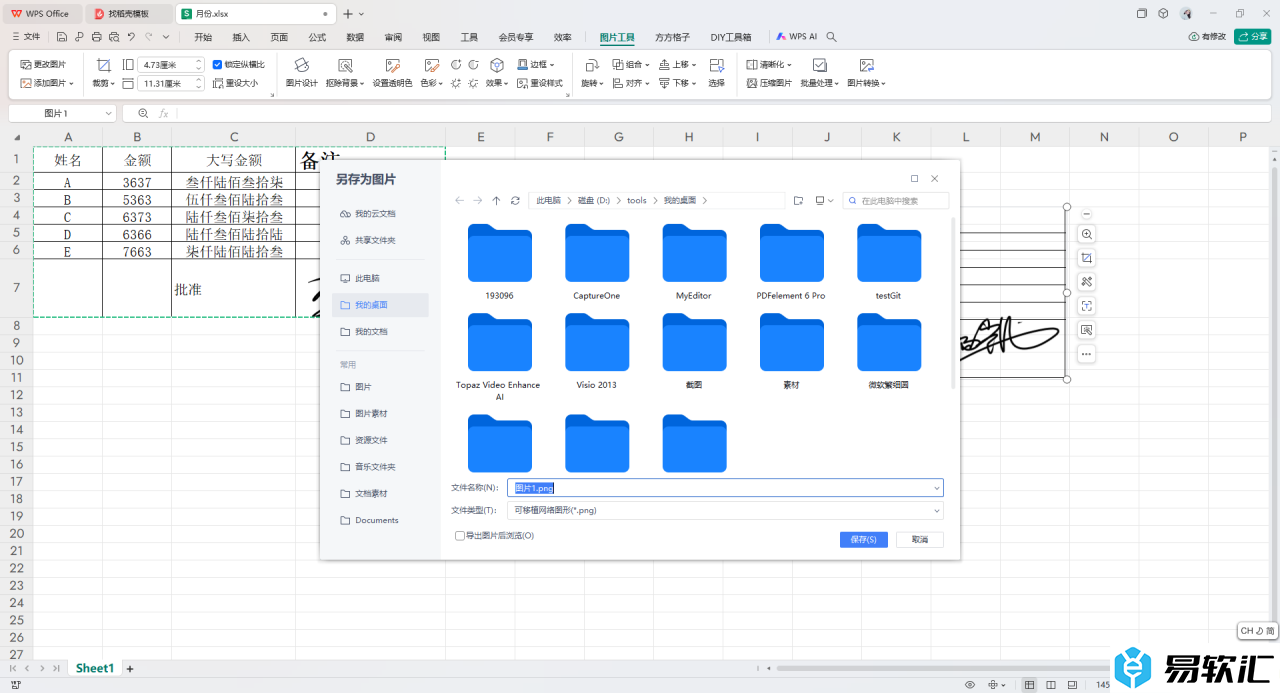1280x693 pixels.
Task: Click the crop icon in picture floating toolbar
Action: pos(1087,258)
